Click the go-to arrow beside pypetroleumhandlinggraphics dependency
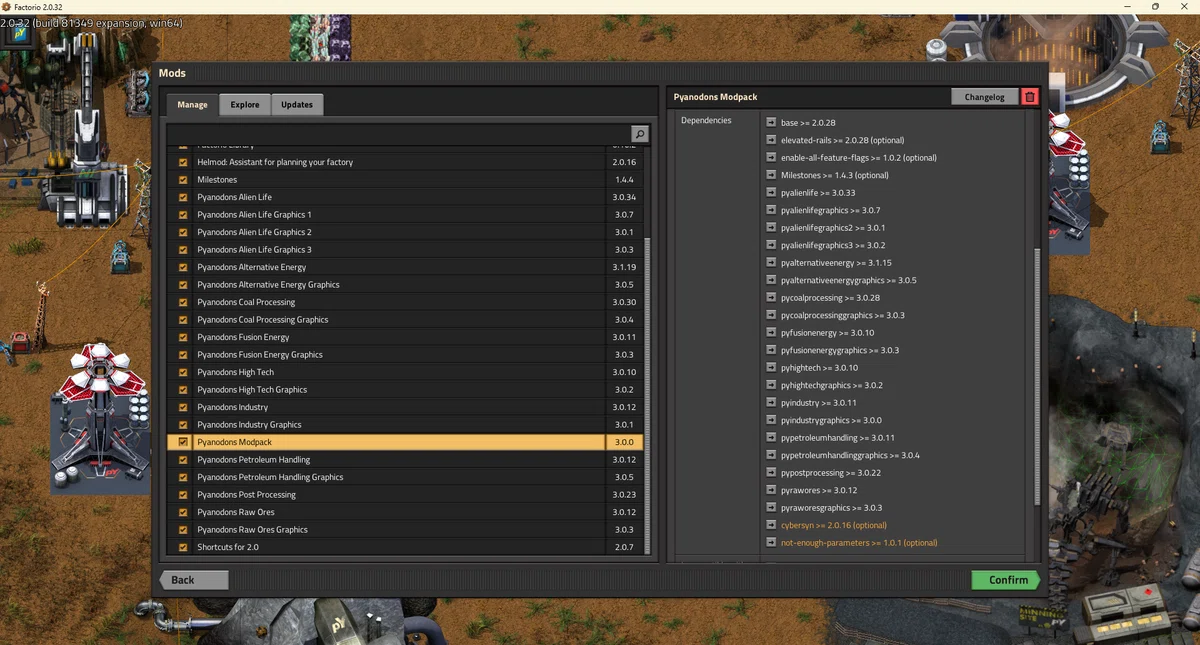 771,455
